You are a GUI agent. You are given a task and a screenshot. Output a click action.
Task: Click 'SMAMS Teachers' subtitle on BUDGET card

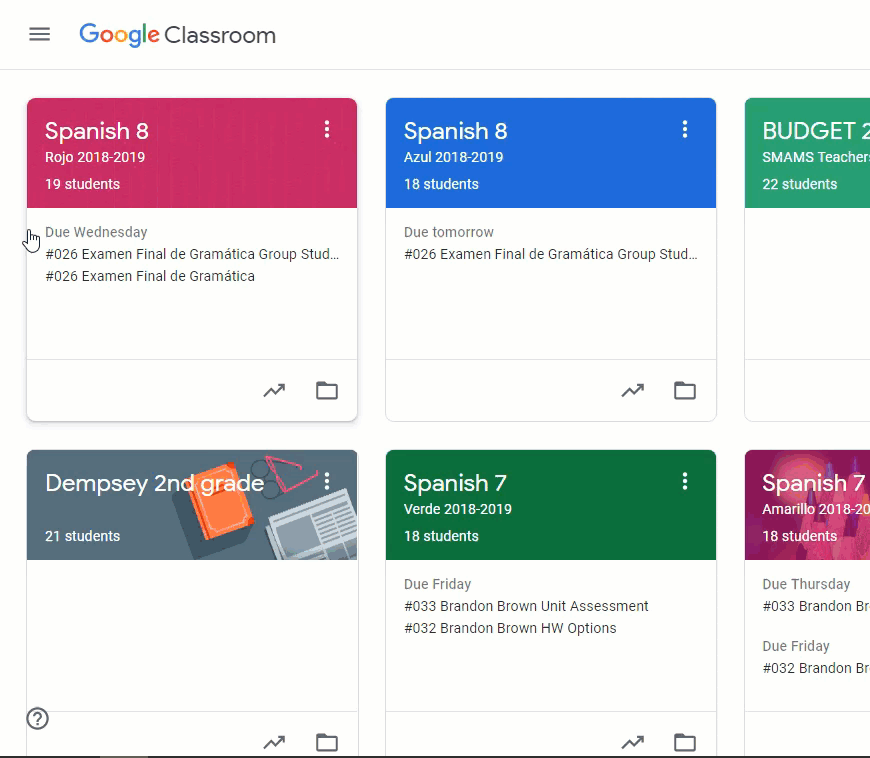[816, 157]
